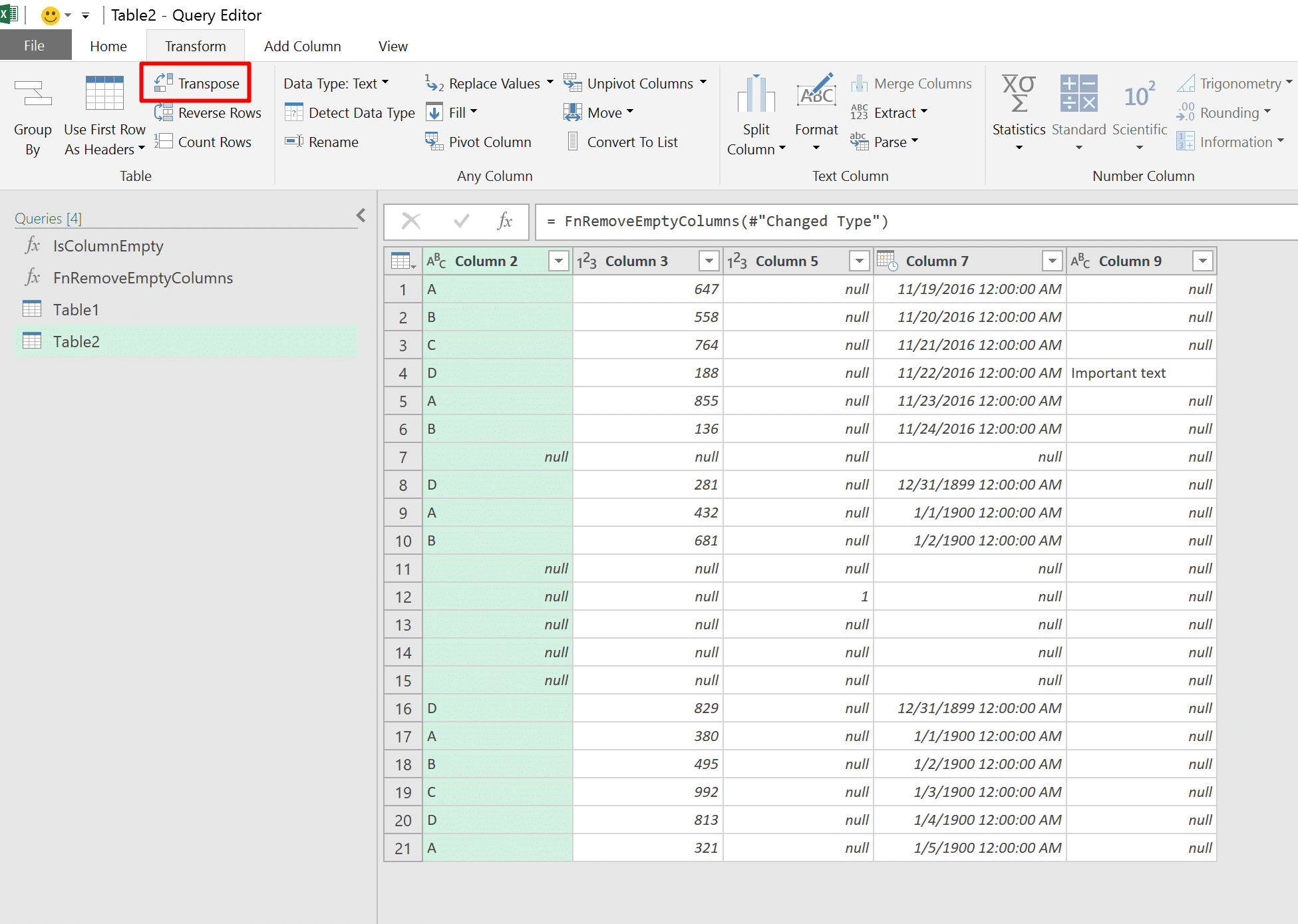Click the cell containing 647
The height and width of the screenshot is (924, 1298).
(x=648, y=289)
